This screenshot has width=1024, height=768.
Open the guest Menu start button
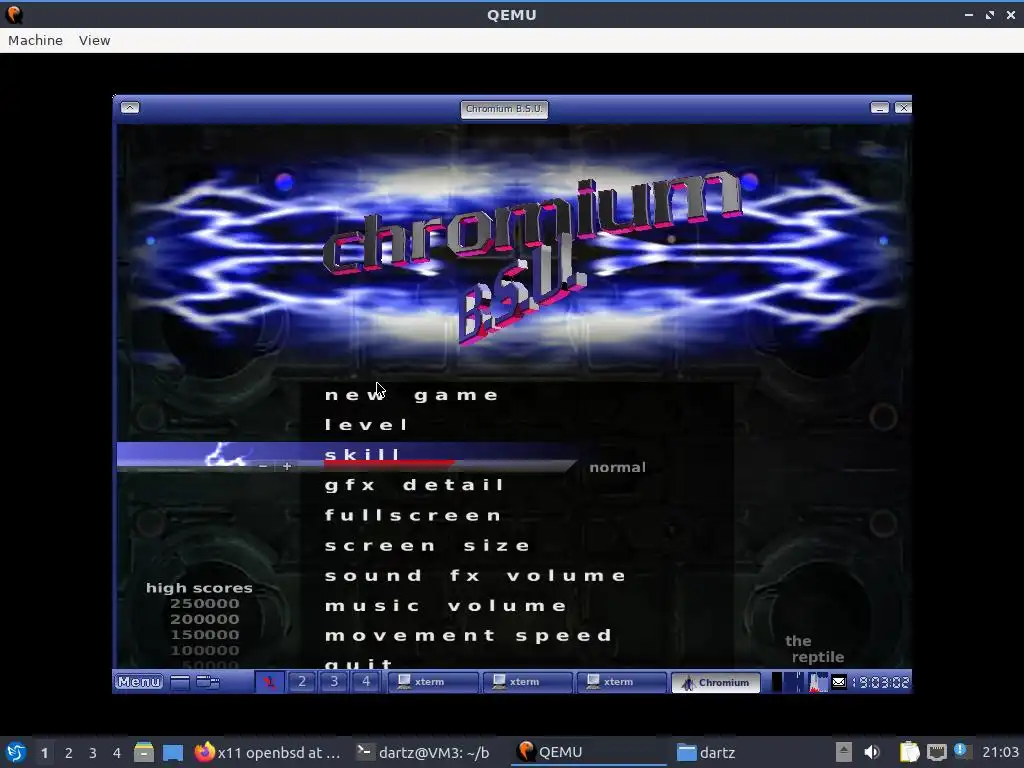pyautogui.click(x=138, y=682)
